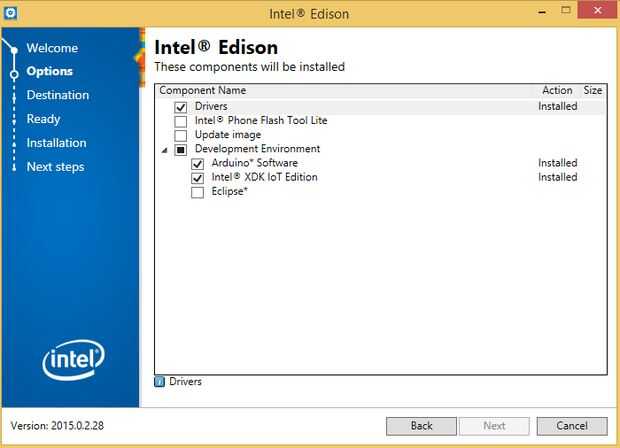Click the Size column header
This screenshot has width=620, height=448.
coord(593,91)
